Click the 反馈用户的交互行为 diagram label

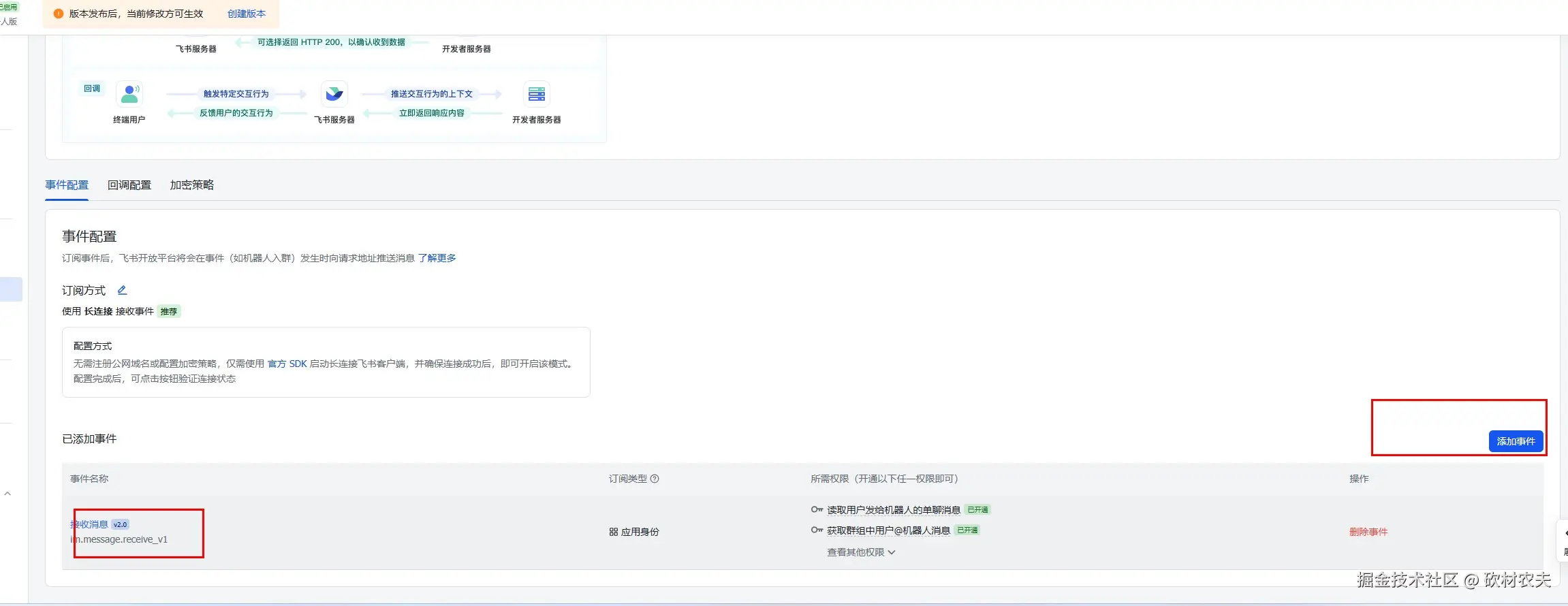click(236, 113)
